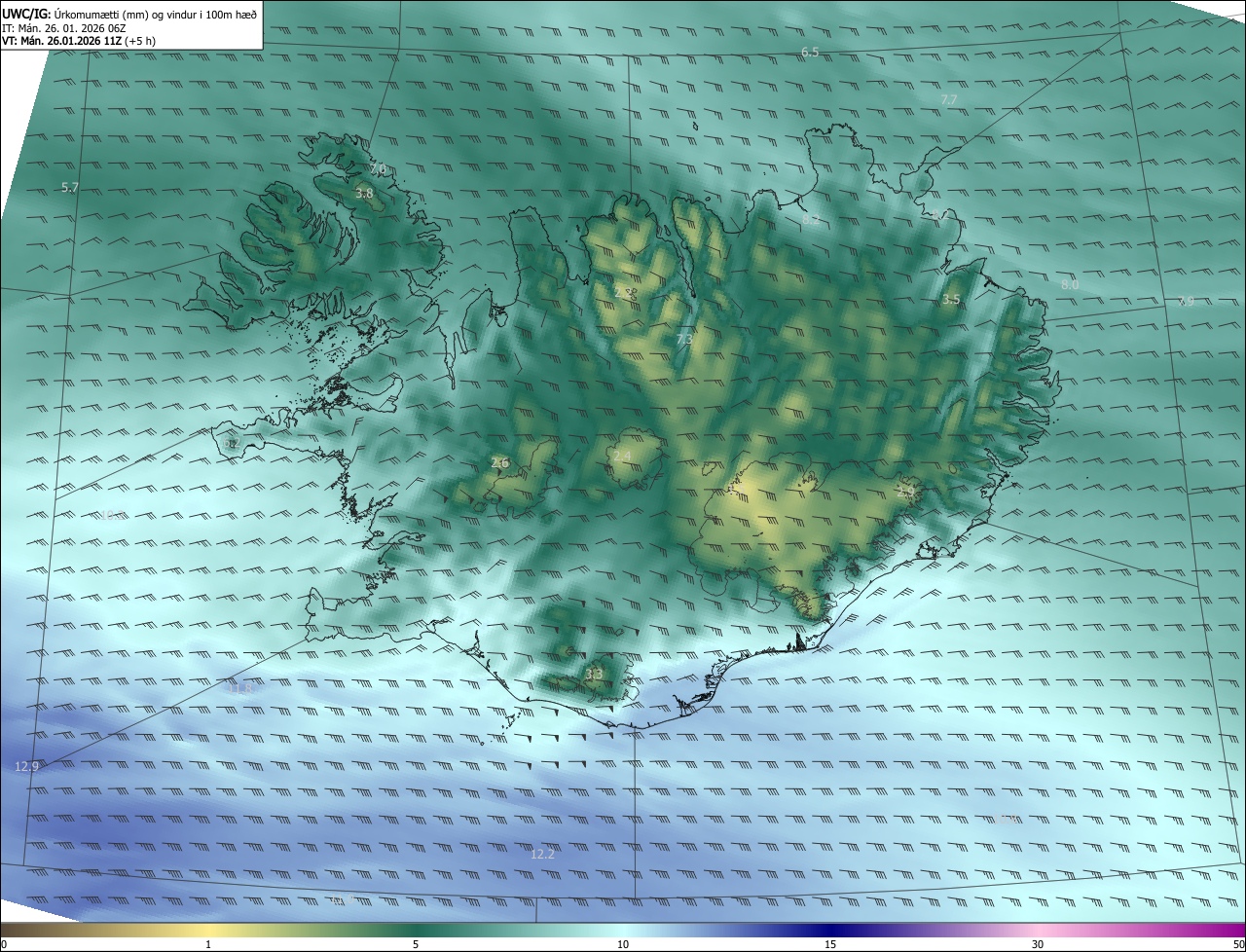
Task: Click the 50 tick on the color scale
Action: pyautogui.click(x=1238, y=944)
